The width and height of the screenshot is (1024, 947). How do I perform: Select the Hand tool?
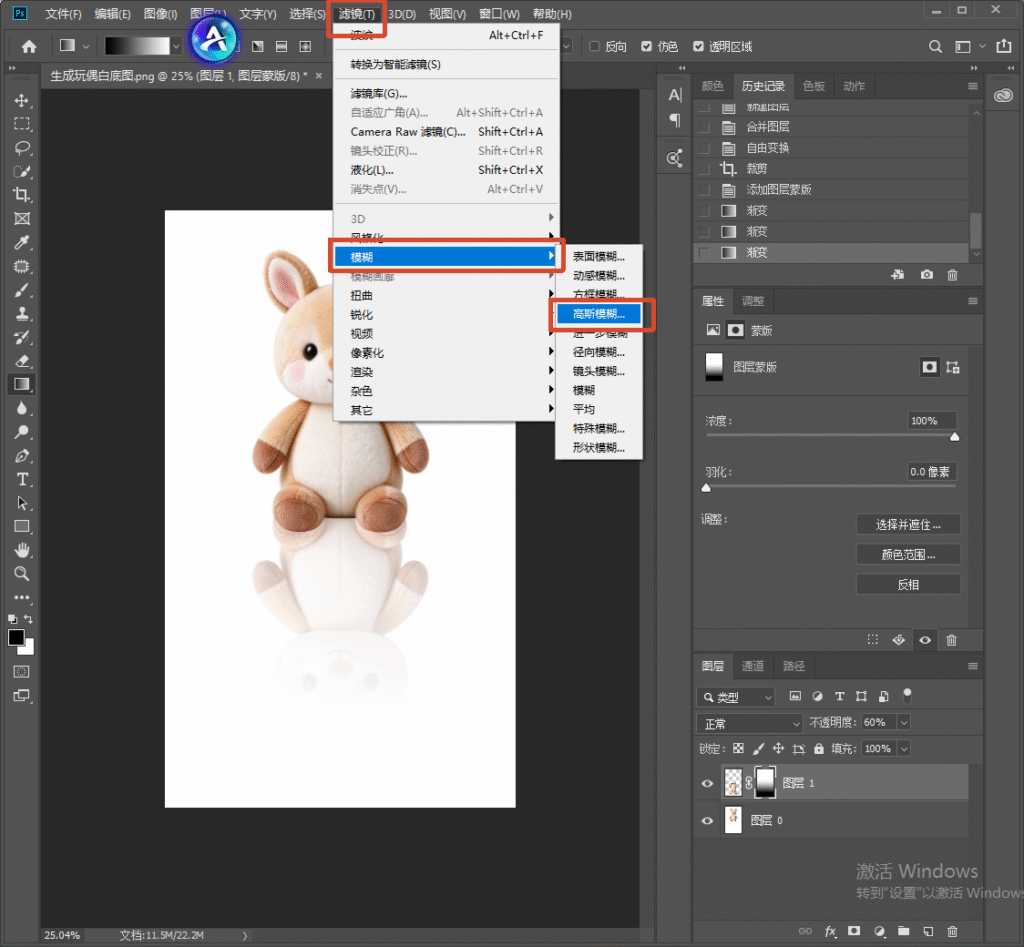(x=22, y=550)
